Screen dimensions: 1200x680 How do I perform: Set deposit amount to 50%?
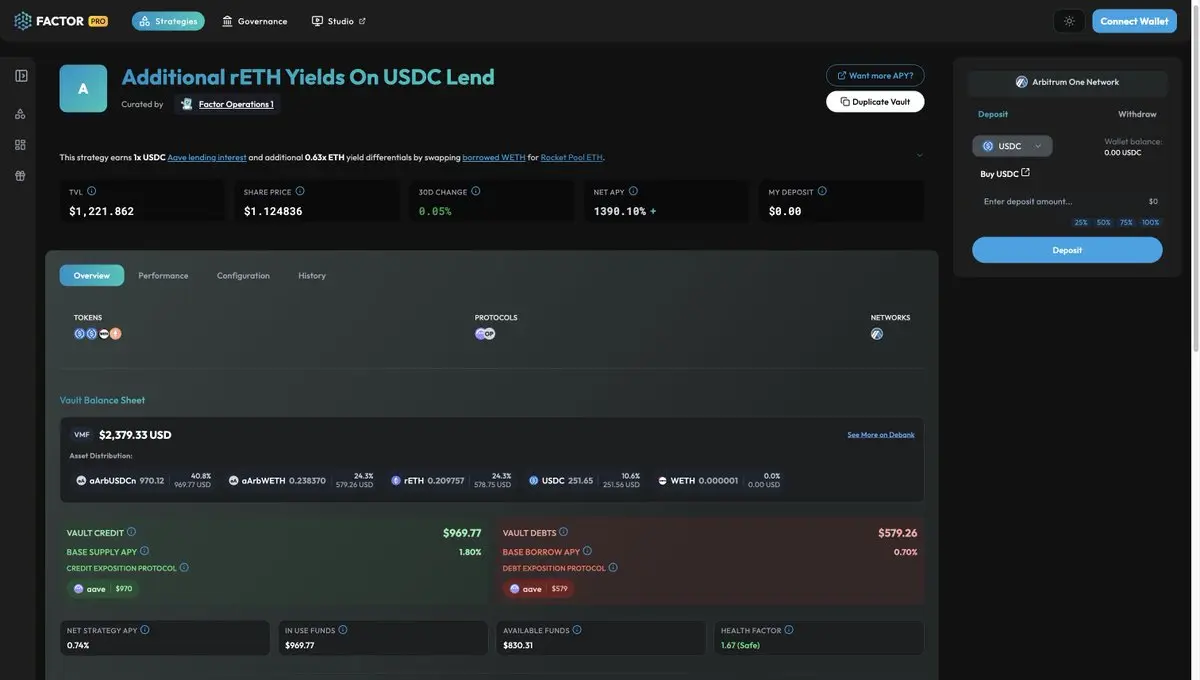pos(1104,222)
